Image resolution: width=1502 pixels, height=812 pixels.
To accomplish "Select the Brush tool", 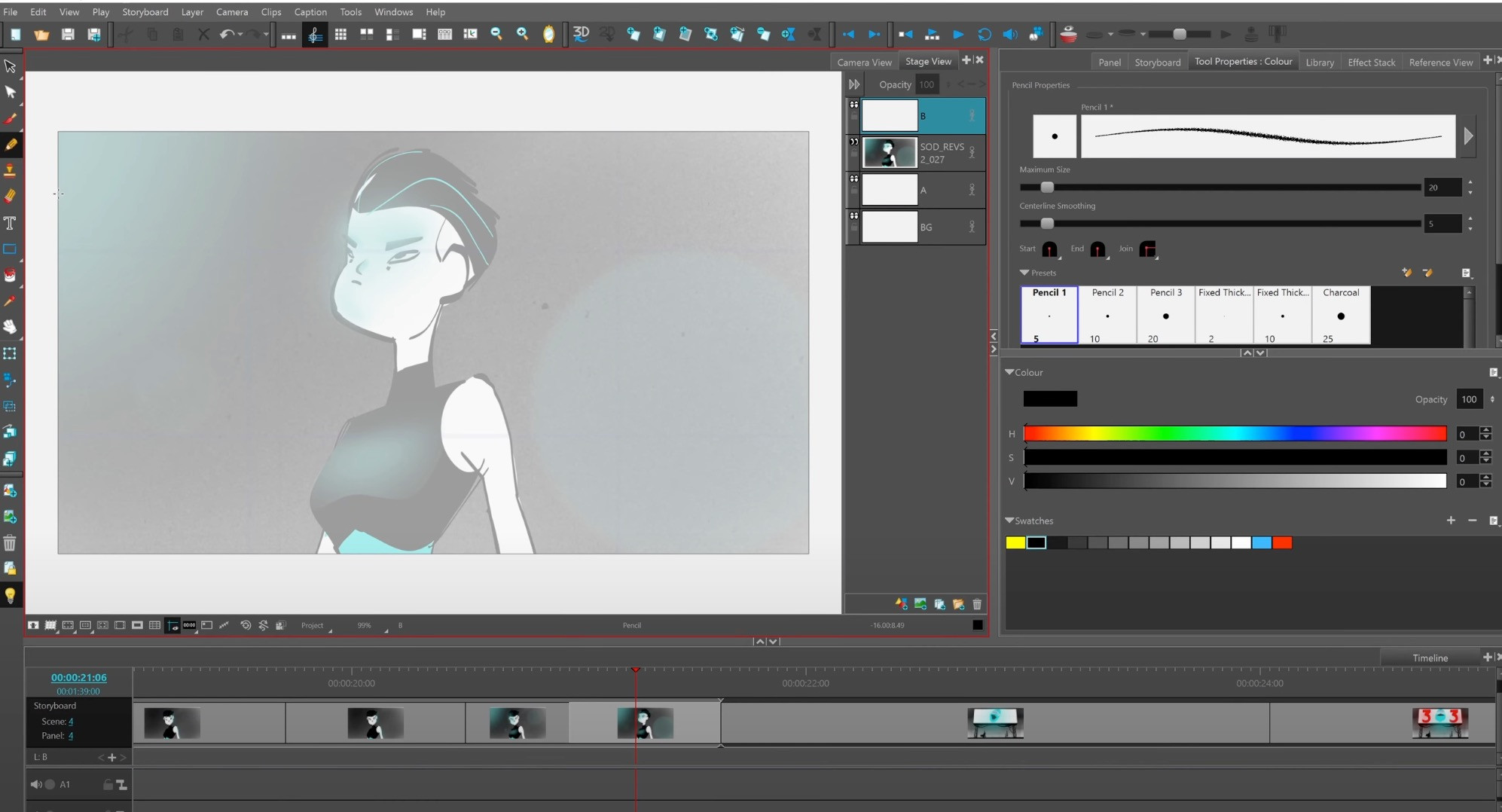I will 11,118.
